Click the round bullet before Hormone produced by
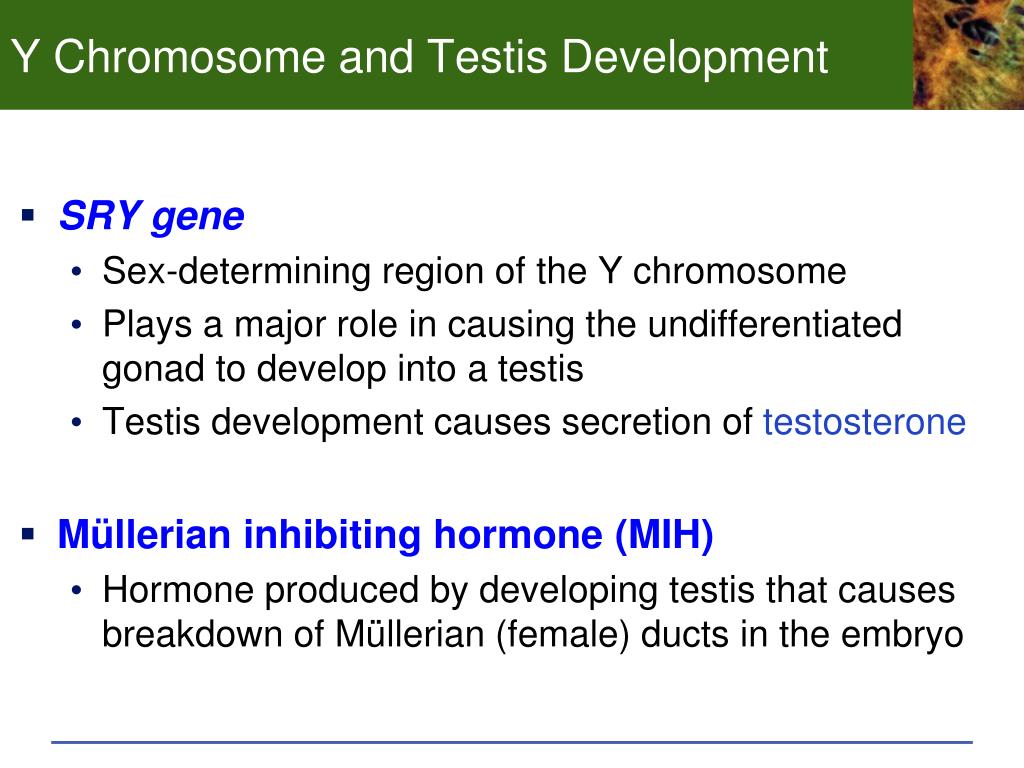This screenshot has width=1024, height=768. click(77, 590)
